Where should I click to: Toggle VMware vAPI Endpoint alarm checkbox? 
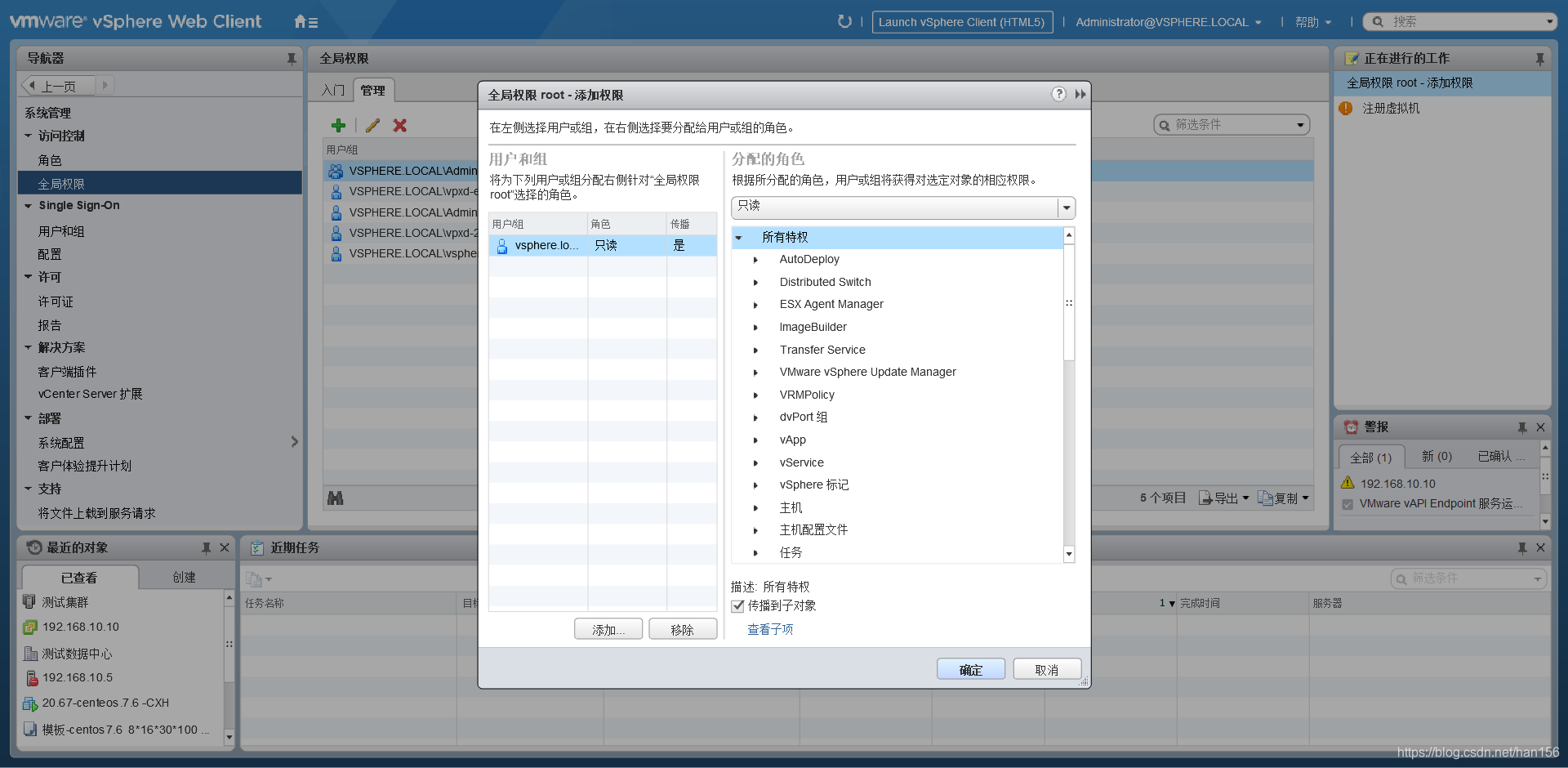click(x=1347, y=504)
